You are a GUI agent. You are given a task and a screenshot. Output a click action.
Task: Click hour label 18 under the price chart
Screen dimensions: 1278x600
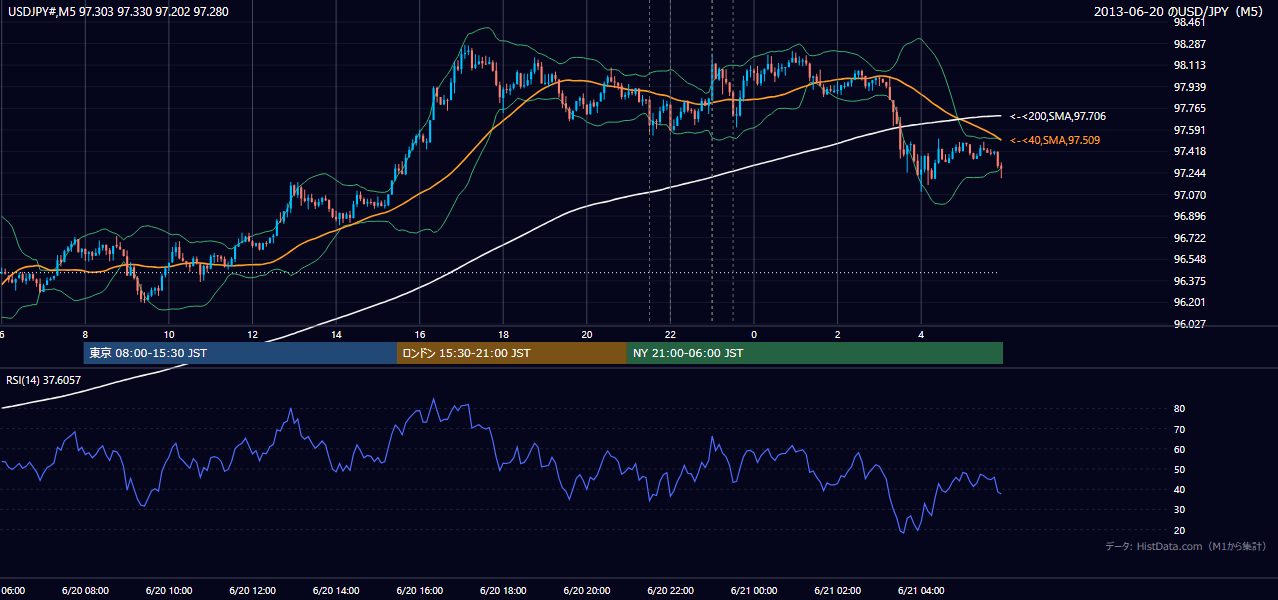[503, 334]
